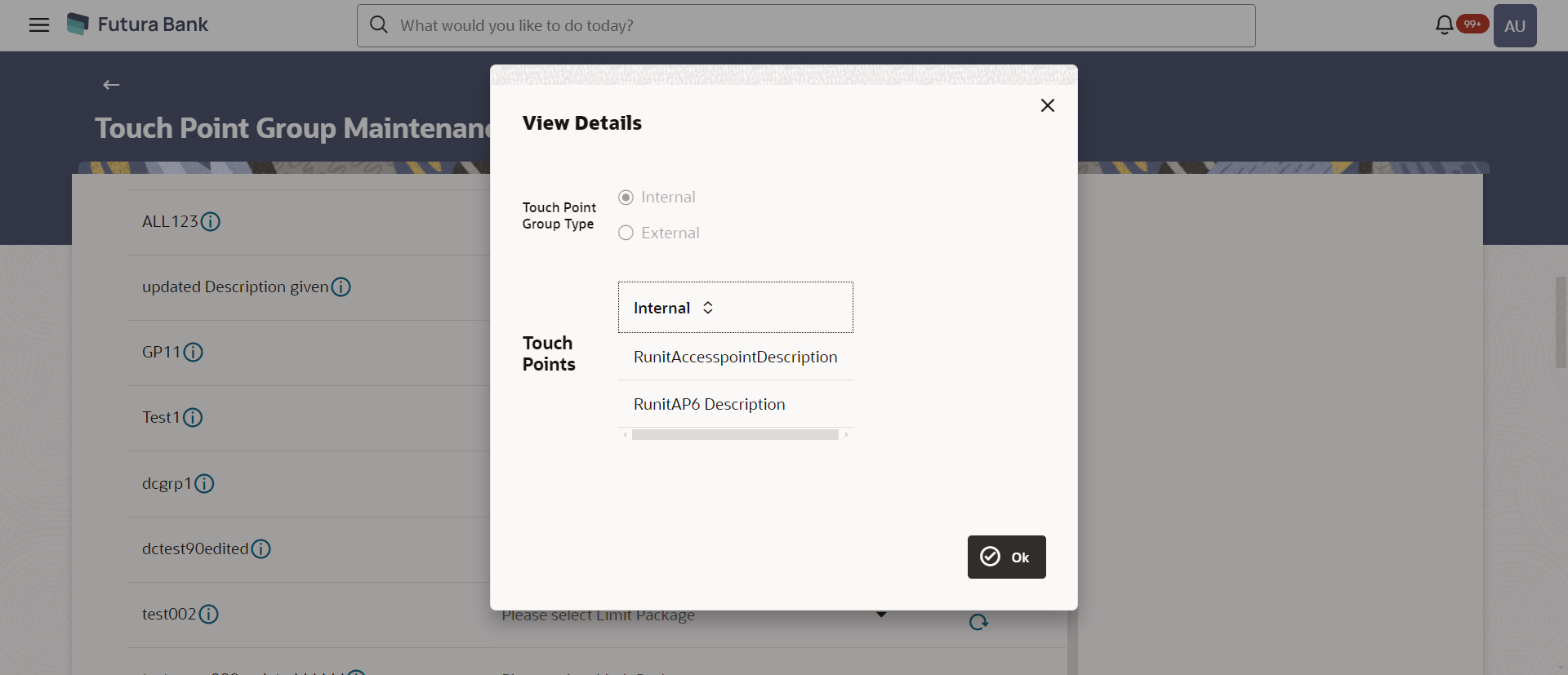
Task: Click the Ok button
Action: click(x=1007, y=557)
